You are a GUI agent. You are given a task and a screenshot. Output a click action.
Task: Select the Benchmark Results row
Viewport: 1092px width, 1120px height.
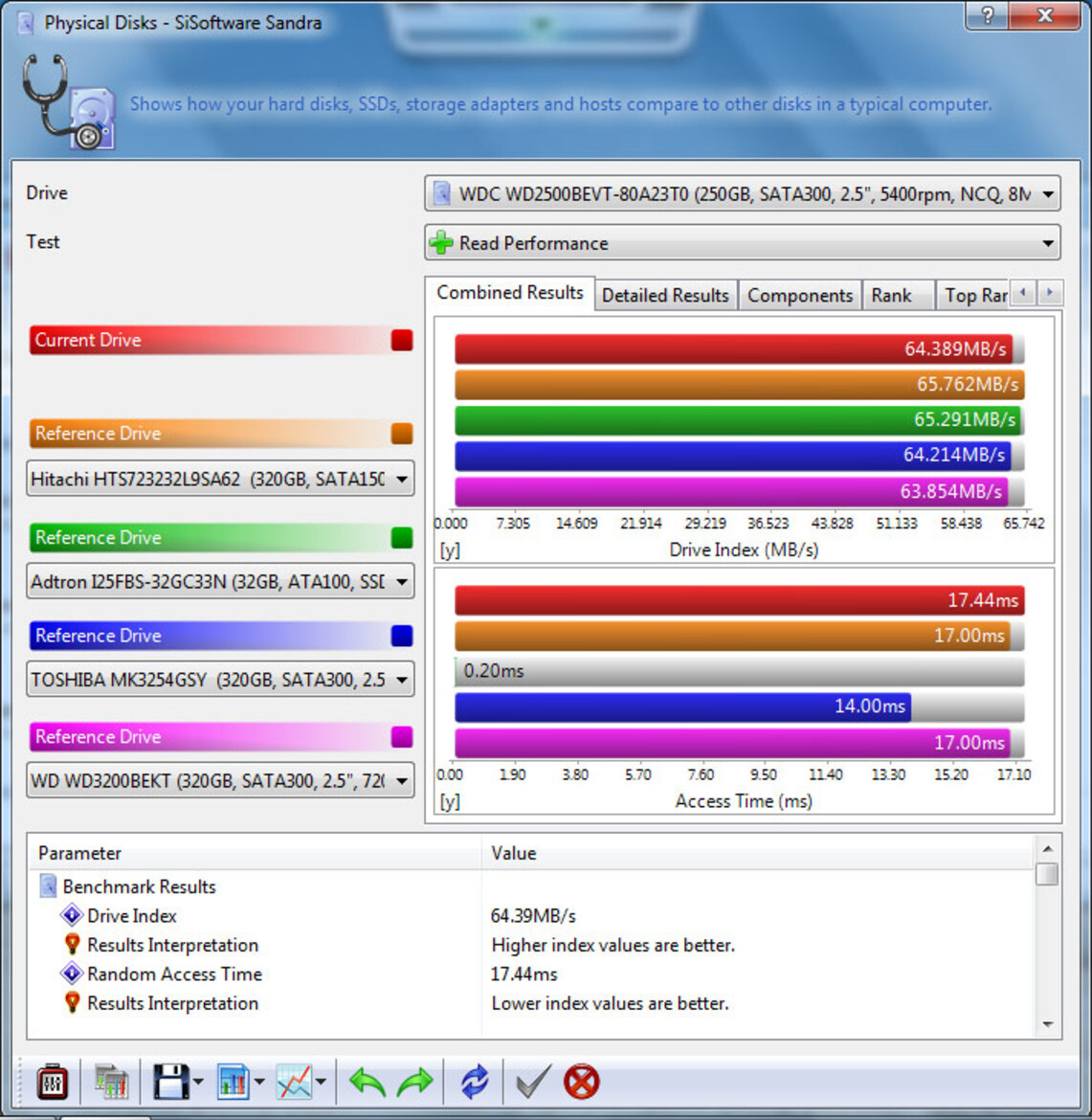pos(531,886)
